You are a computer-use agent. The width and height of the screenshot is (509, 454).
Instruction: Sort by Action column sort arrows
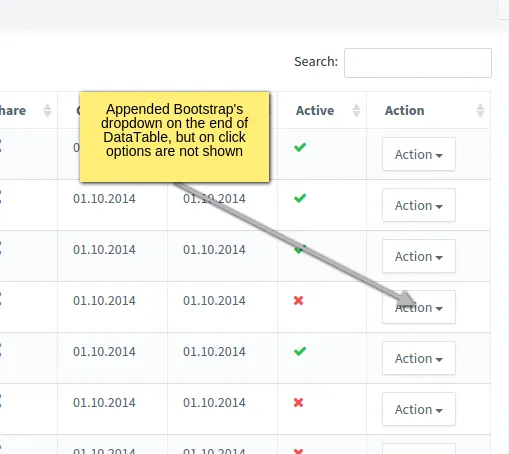tap(480, 111)
